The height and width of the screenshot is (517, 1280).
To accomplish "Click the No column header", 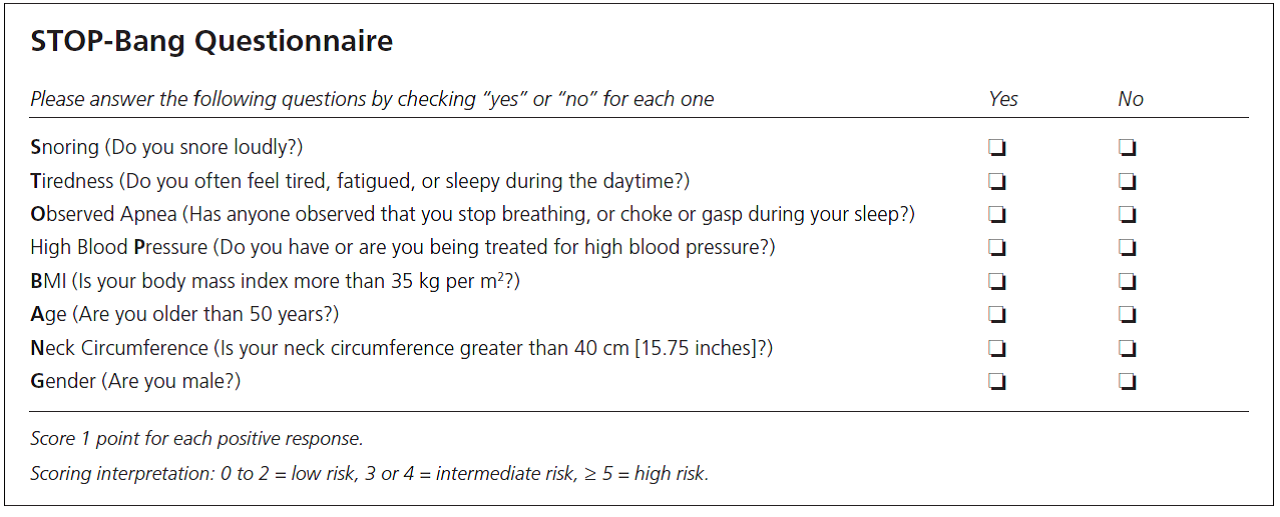I will tap(1130, 99).
